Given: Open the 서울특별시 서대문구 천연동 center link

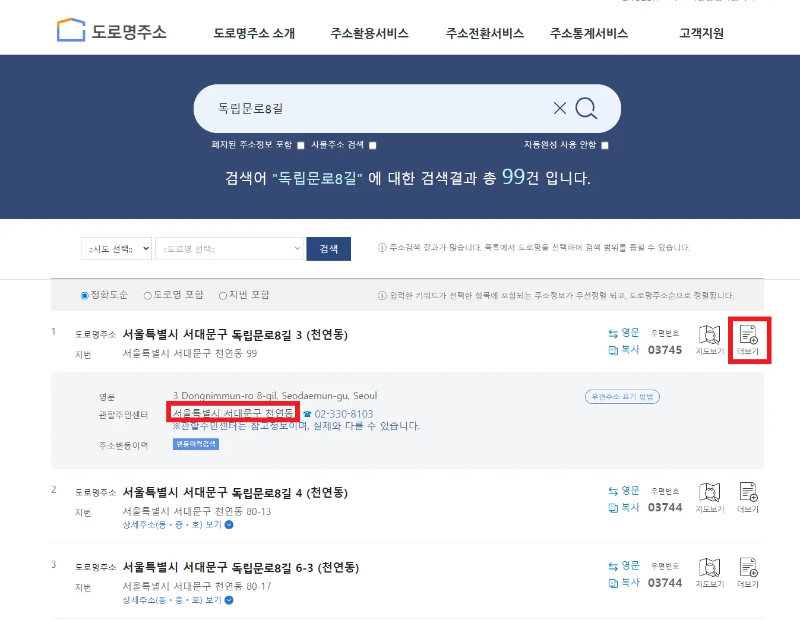Looking at the screenshot, I should coord(234,410).
